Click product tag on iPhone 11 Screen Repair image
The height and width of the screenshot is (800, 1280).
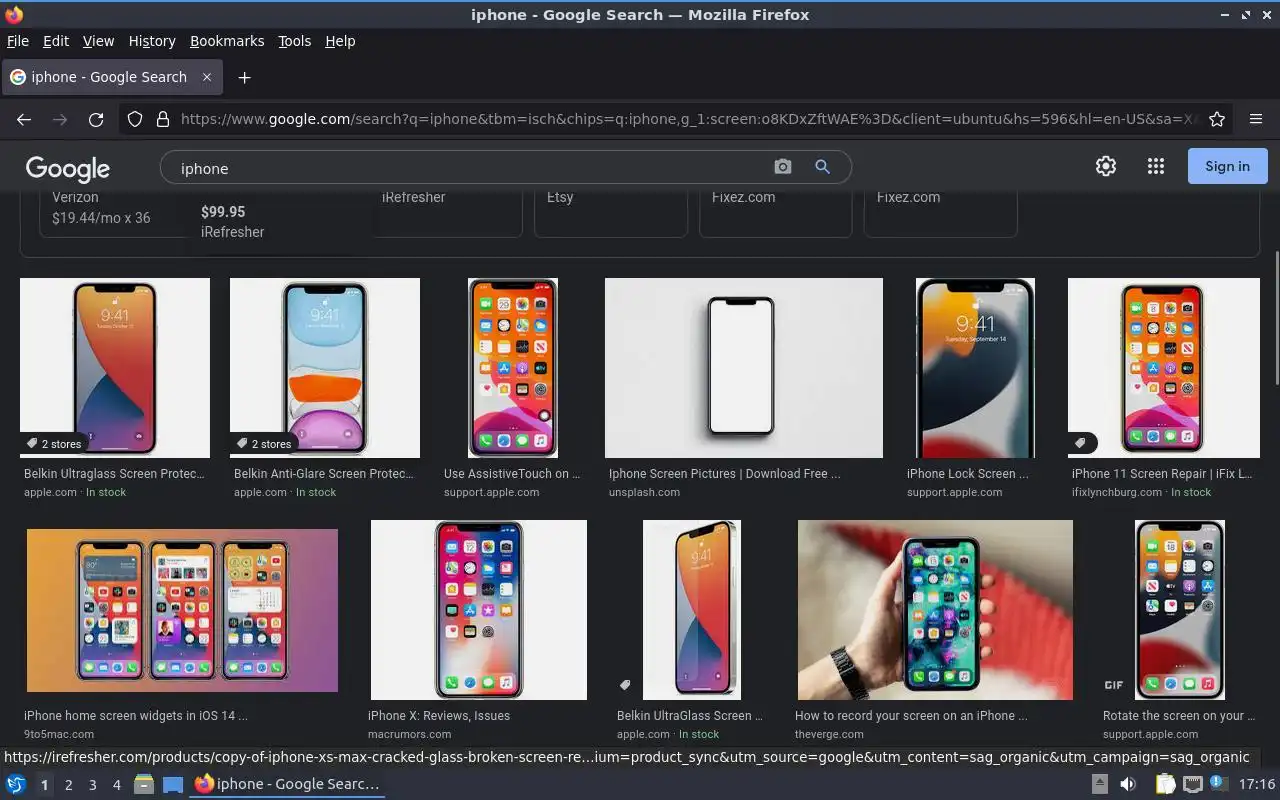tap(1081, 443)
